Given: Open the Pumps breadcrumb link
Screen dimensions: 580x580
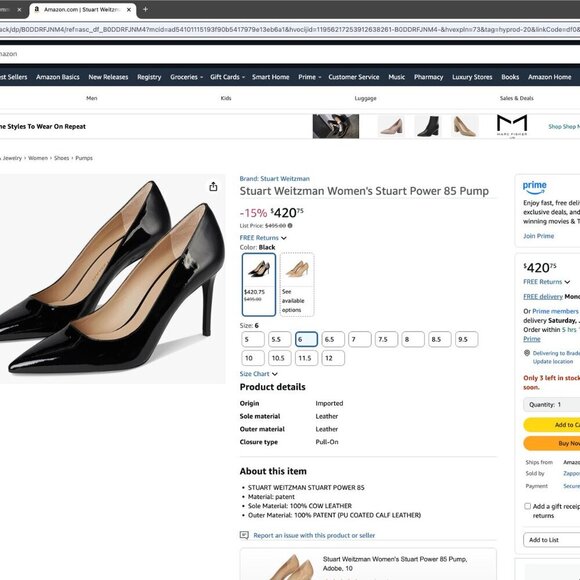Looking at the screenshot, I should click(84, 158).
